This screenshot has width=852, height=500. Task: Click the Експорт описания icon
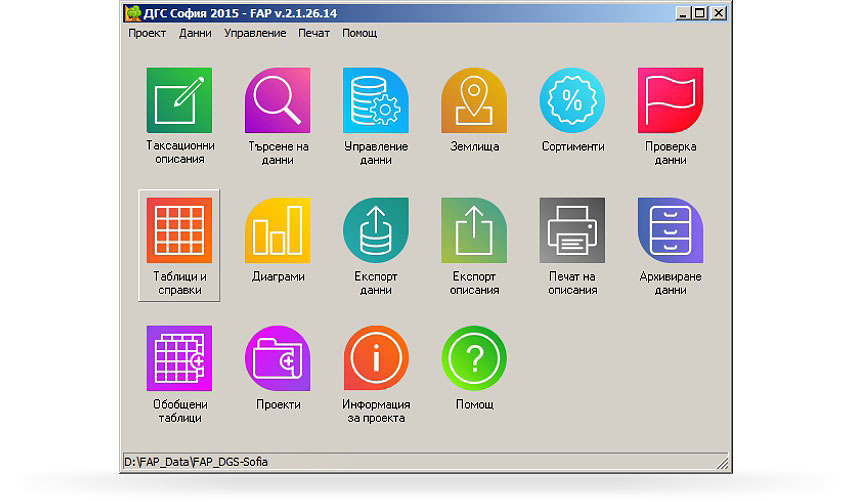point(474,230)
